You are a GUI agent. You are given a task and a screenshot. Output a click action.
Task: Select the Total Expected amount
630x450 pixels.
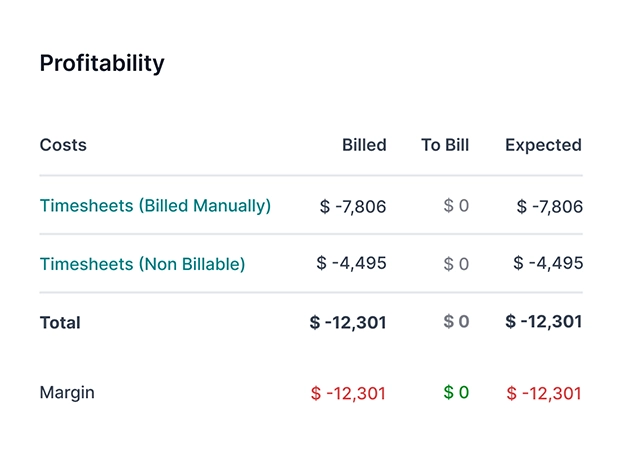544,322
